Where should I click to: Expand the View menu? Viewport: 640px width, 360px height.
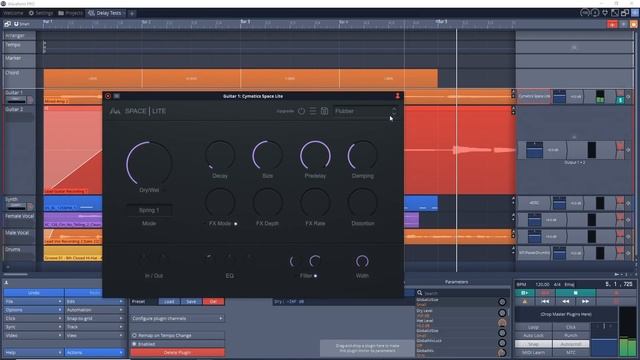pos(95,336)
